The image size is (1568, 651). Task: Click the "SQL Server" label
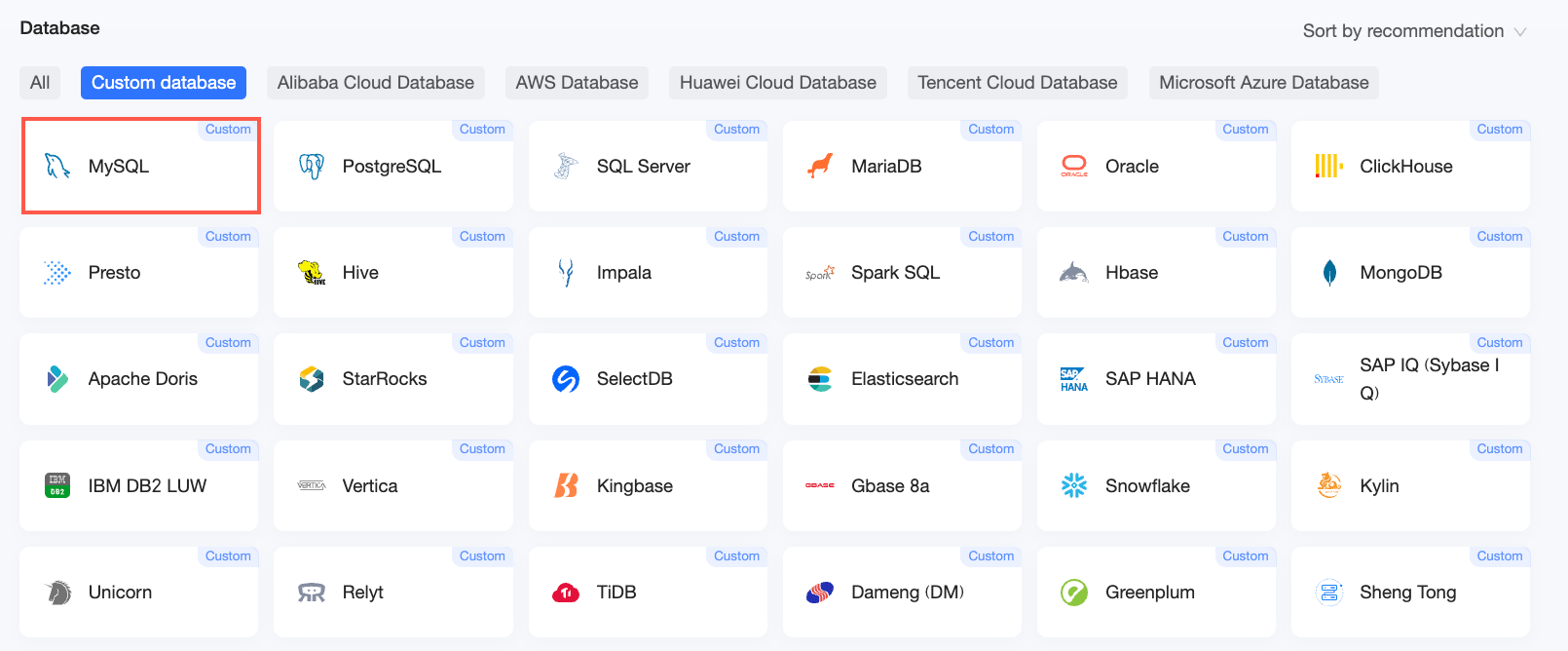644,167
